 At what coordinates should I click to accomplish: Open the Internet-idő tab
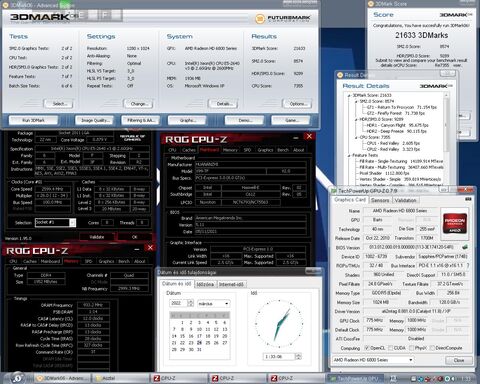(231, 284)
